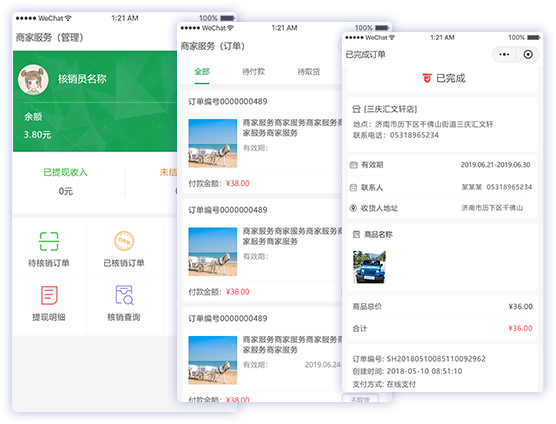The height and width of the screenshot is (424, 556).
Task: Open first order beach product thumbnail
Action: [x=213, y=143]
